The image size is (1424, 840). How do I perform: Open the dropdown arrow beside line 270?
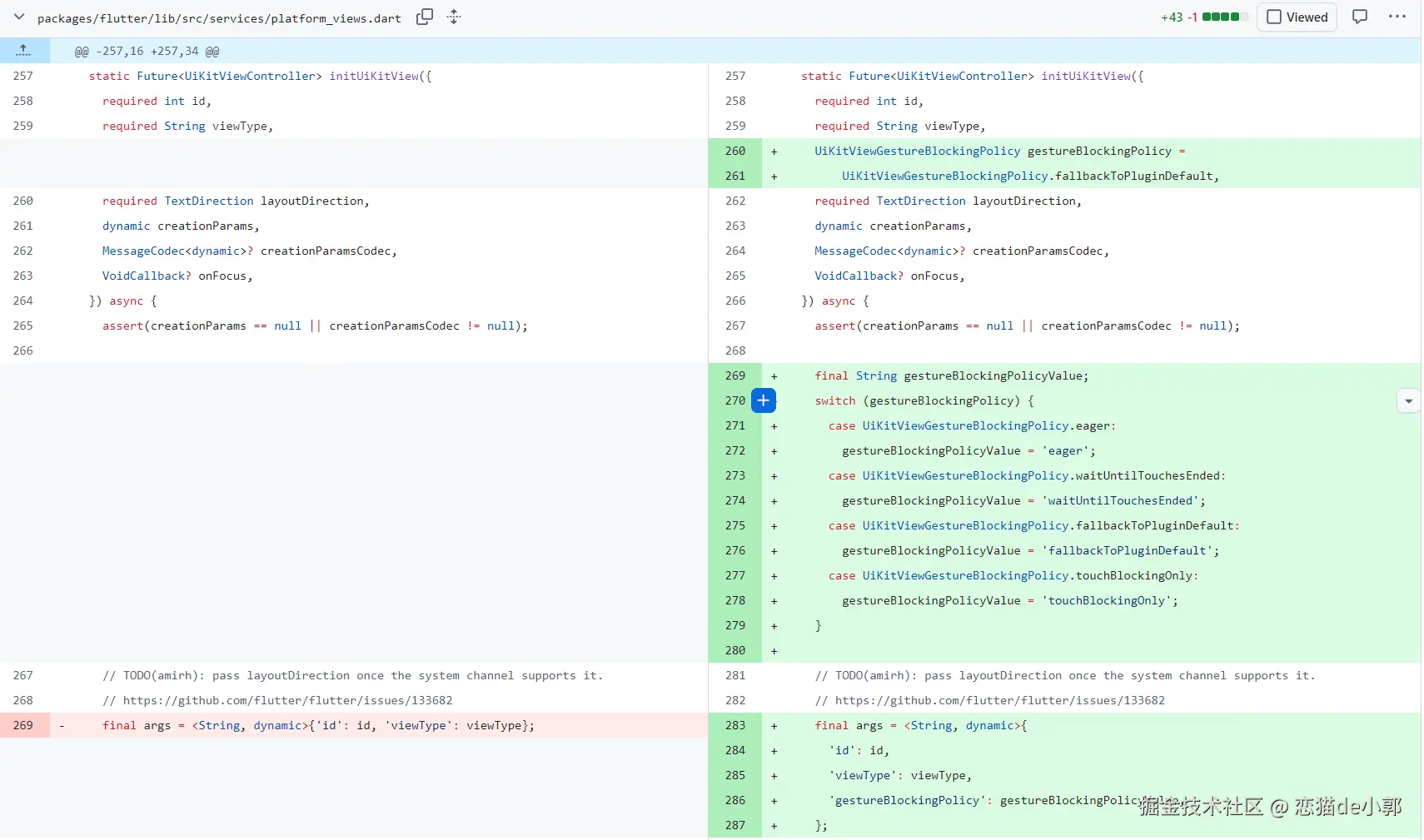pyautogui.click(x=1408, y=400)
